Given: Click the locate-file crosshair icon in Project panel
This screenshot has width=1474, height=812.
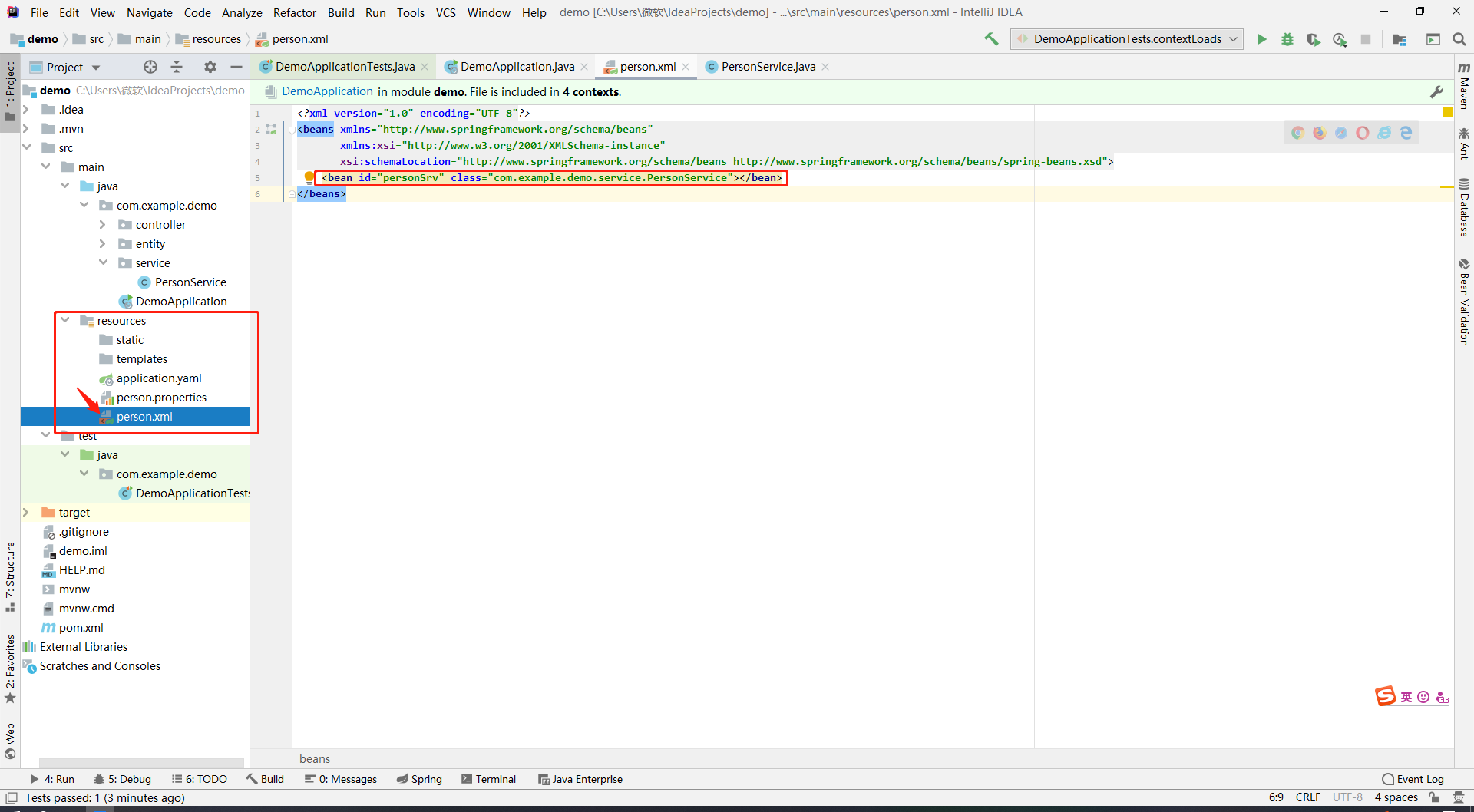Looking at the screenshot, I should (150, 67).
